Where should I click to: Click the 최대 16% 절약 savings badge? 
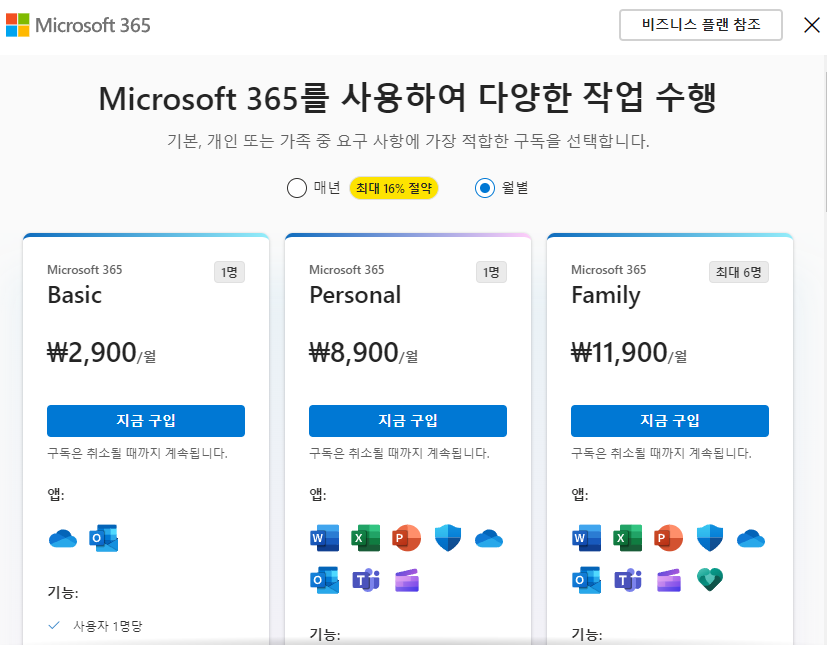(393, 188)
